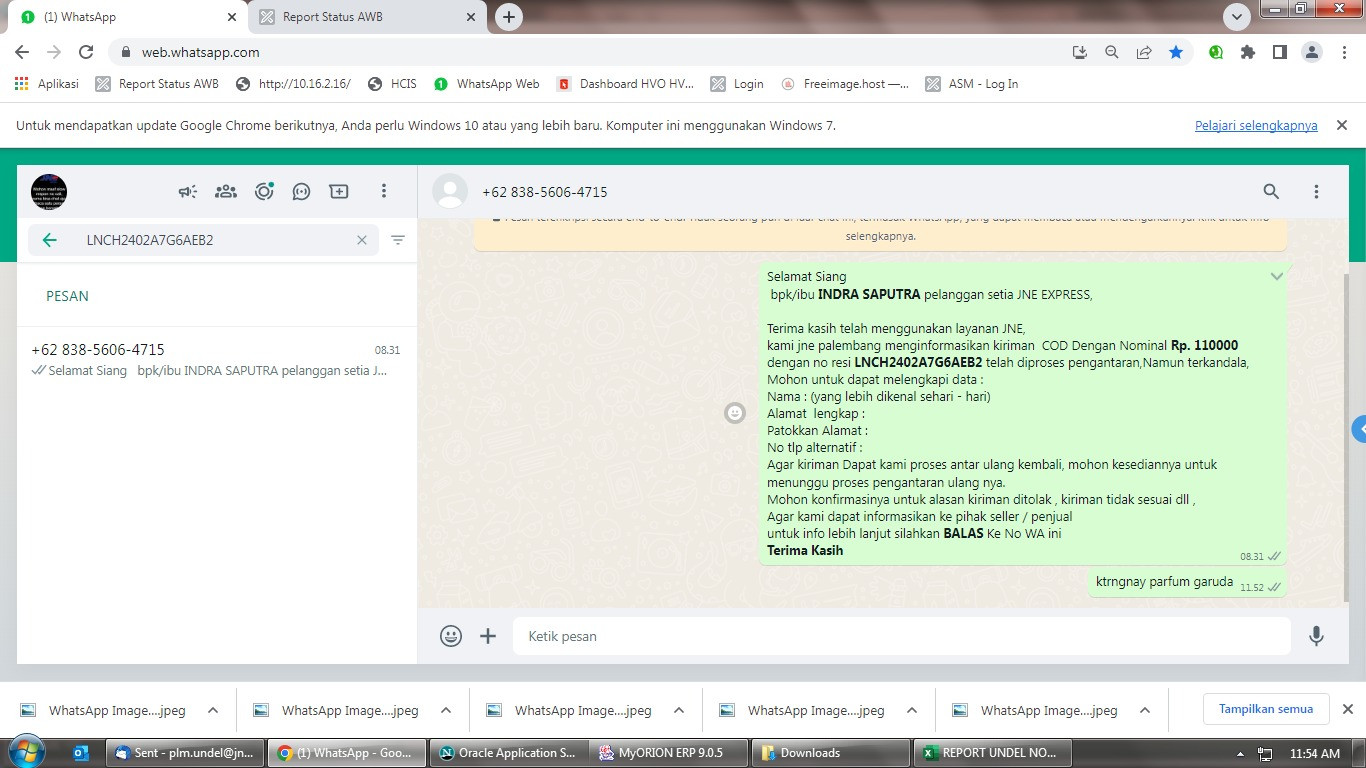Open the Status circle icon
The image size is (1366, 768).
[264, 191]
